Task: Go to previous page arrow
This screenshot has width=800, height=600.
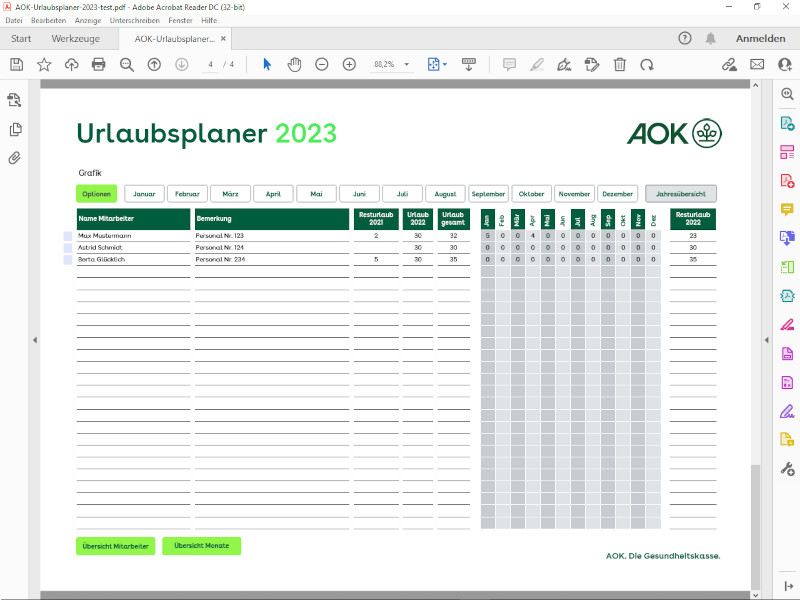Action: point(154,64)
